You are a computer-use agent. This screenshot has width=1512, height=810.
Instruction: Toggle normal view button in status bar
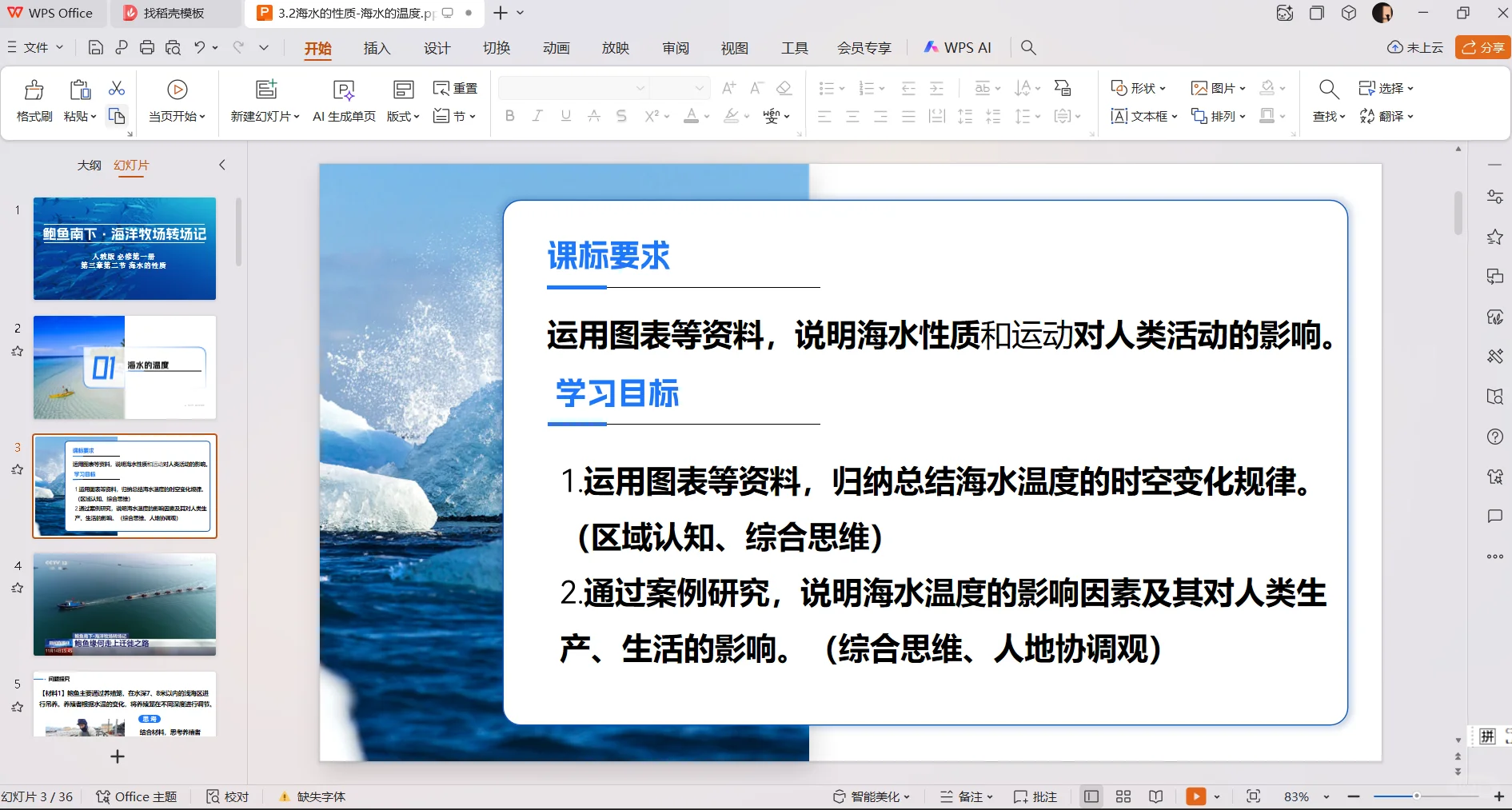point(1091,796)
